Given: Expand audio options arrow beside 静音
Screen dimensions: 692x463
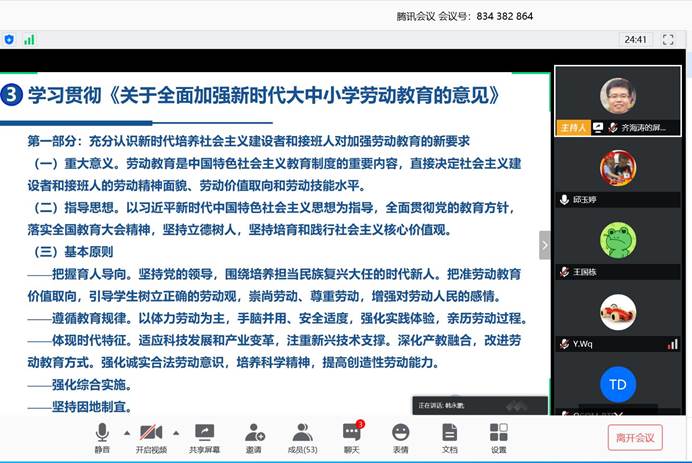Looking at the screenshot, I should point(126,433).
